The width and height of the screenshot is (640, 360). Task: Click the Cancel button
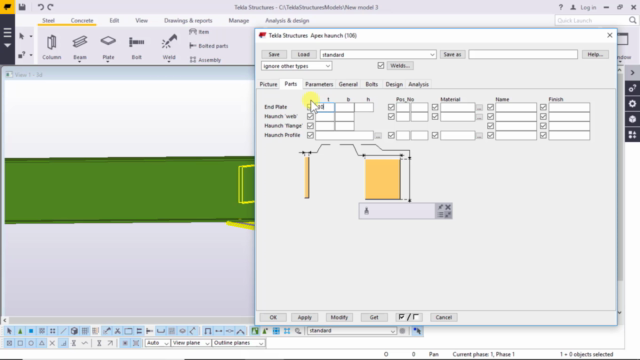pyautogui.click(x=444, y=317)
